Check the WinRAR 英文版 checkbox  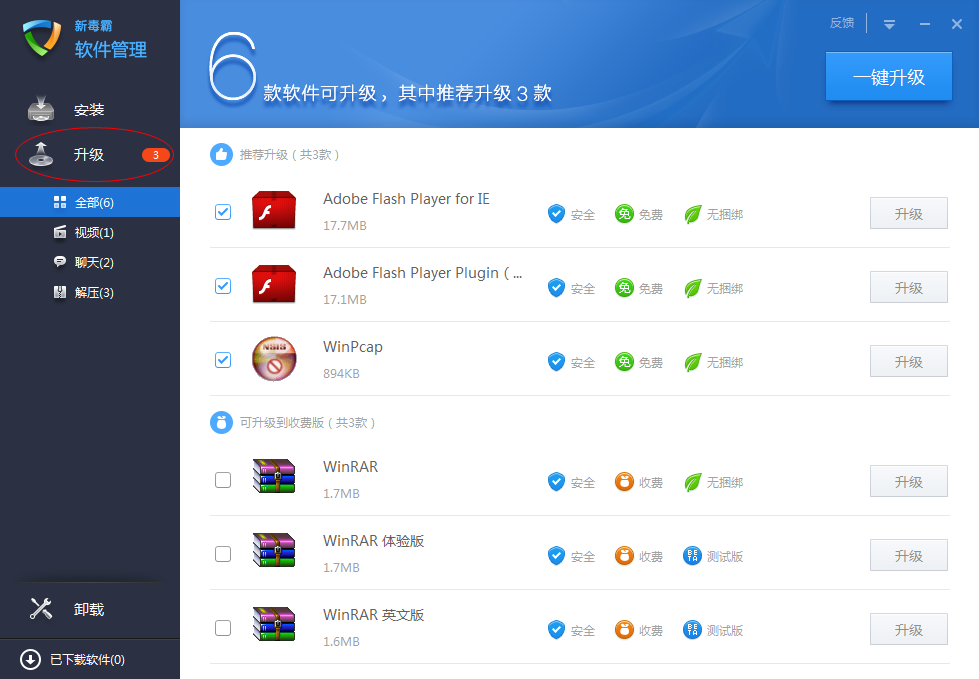pyautogui.click(x=223, y=628)
